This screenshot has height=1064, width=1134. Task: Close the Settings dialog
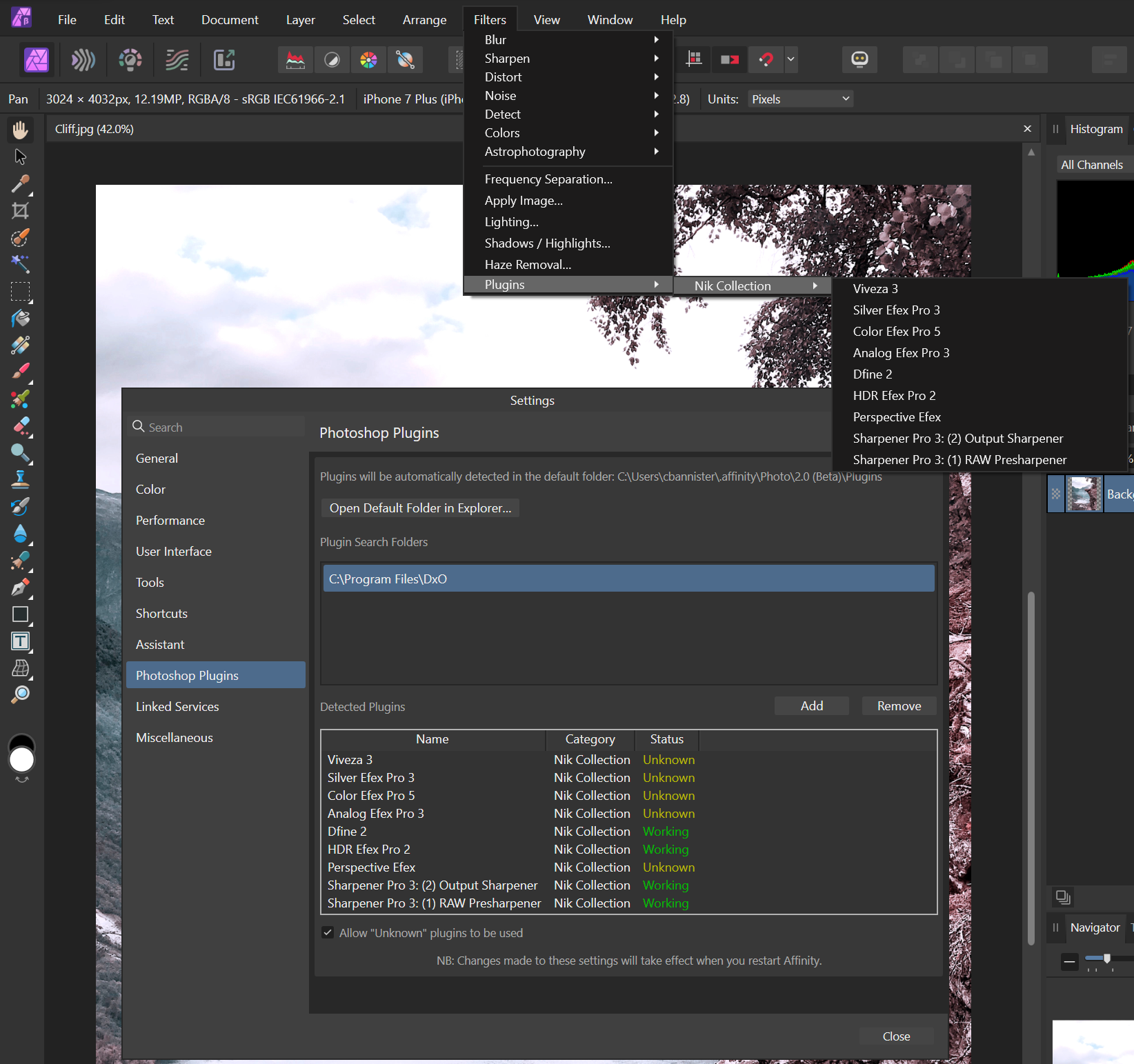point(897,1036)
